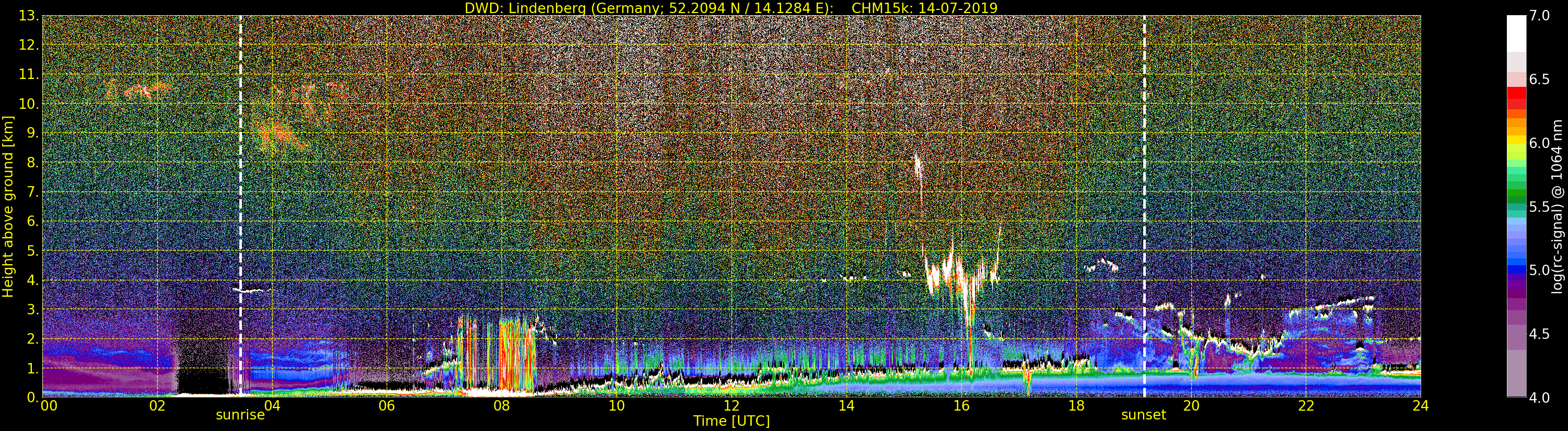Click colorbar tick label '4.0'
This screenshot has height=431, width=1568.
coord(1539,398)
